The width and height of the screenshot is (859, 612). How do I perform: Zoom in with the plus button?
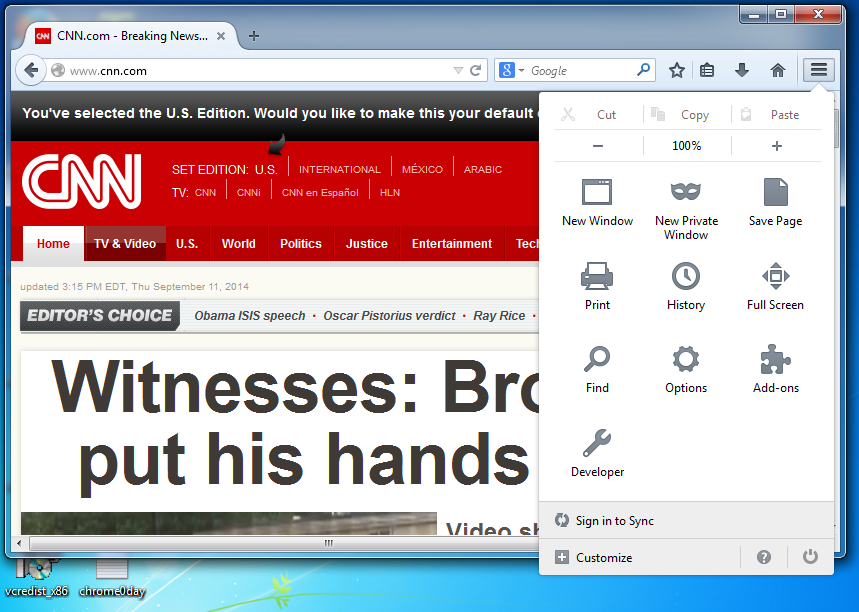[x=776, y=146]
